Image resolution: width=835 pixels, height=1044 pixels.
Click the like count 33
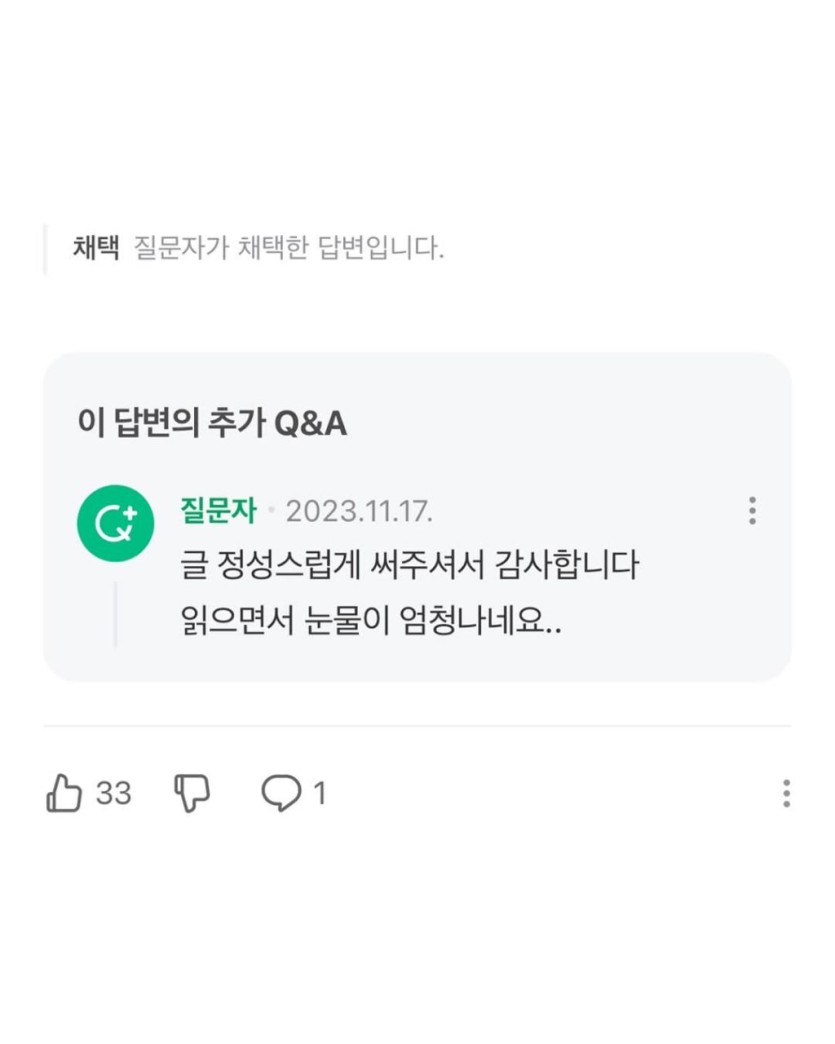pyautogui.click(x=114, y=794)
